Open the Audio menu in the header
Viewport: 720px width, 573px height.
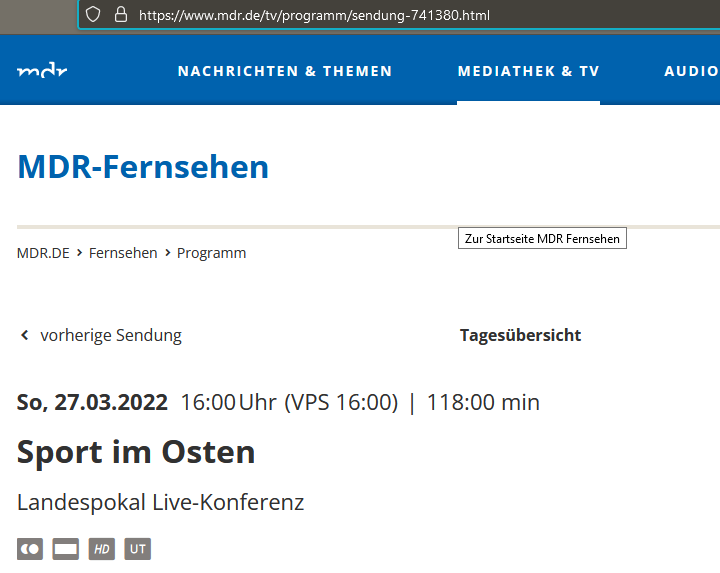[692, 71]
